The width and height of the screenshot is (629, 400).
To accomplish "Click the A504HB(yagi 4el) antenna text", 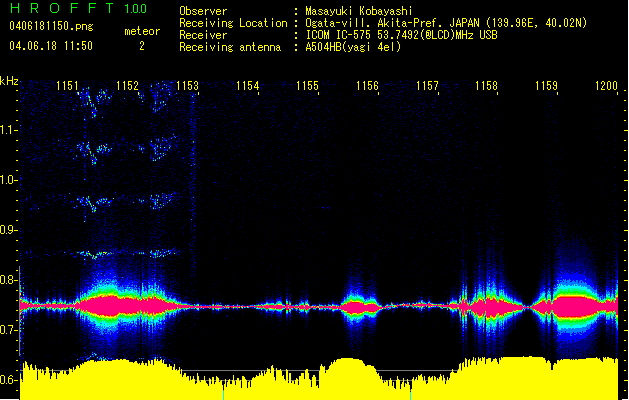I will 353,47.
